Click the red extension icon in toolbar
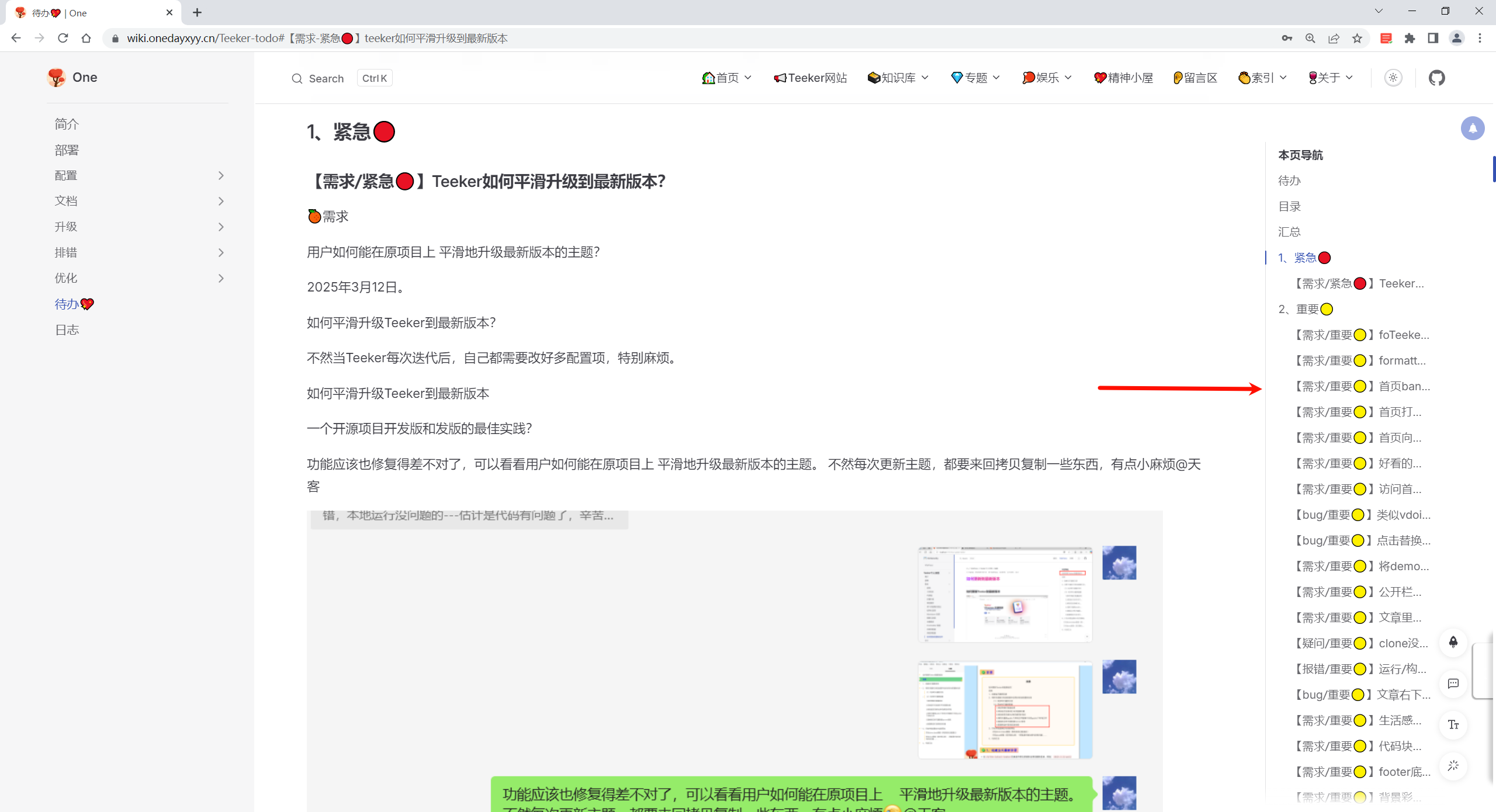This screenshot has width=1496, height=812. coord(1386,38)
